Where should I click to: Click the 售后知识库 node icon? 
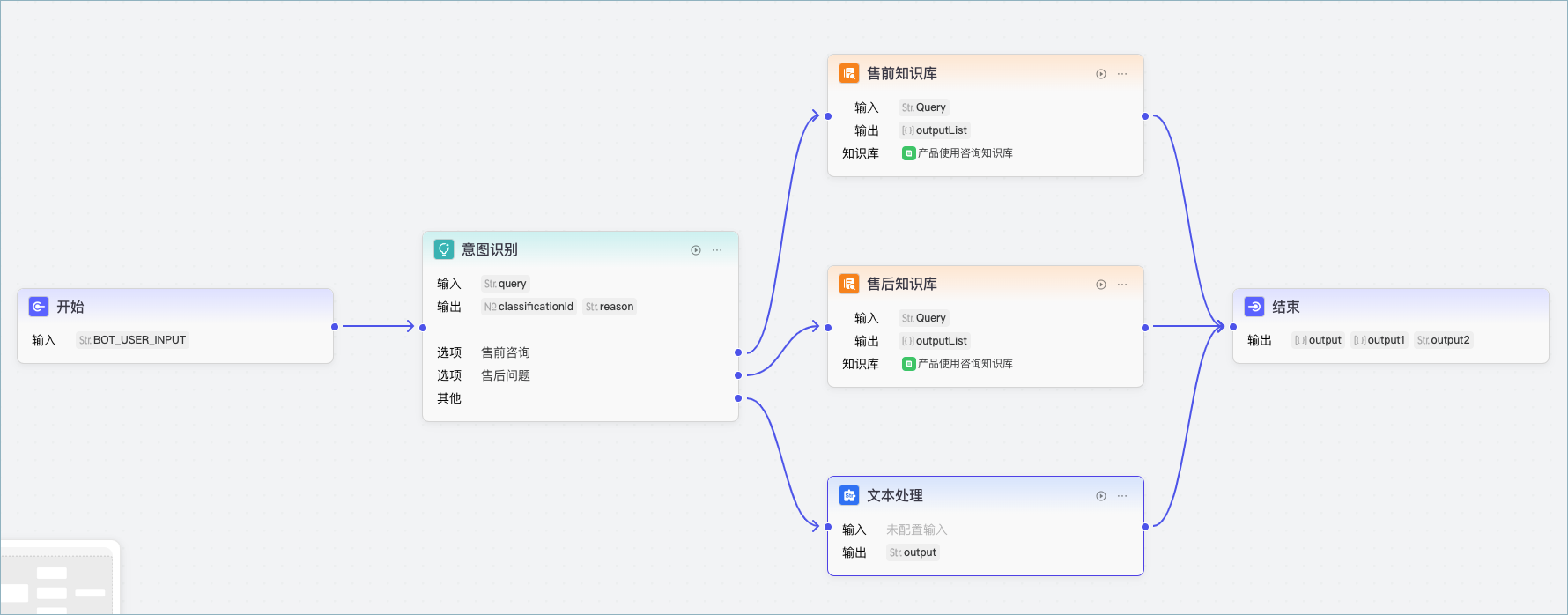[x=849, y=284]
